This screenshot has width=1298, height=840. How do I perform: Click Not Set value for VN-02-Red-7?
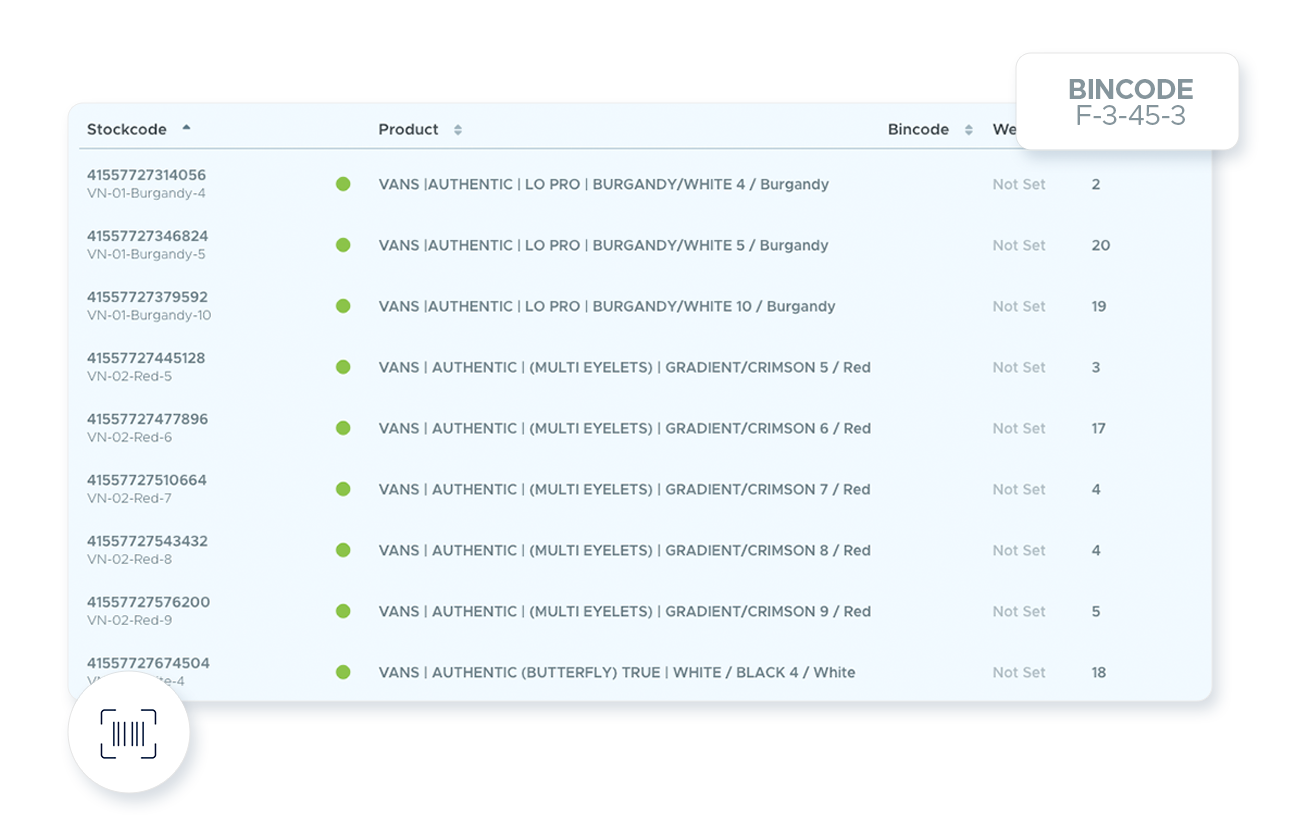pos(1018,489)
